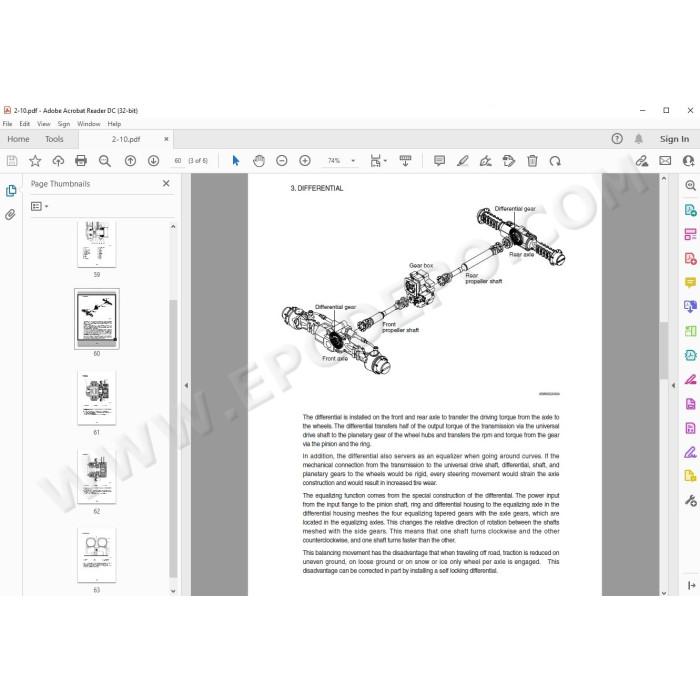Select page 60 thumbnail
Screen dimensions: 700x700
click(x=97, y=319)
